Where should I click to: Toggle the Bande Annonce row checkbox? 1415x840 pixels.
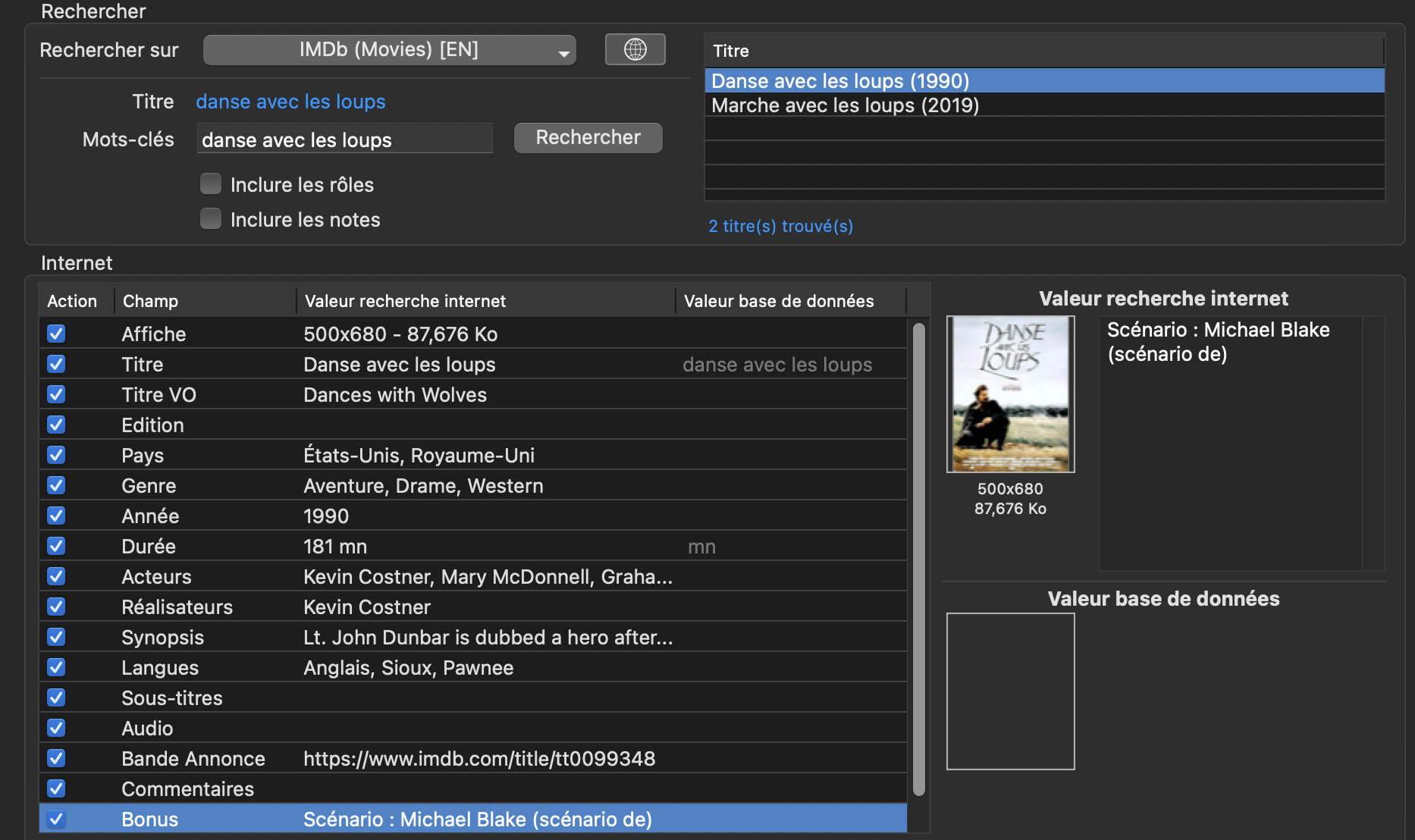point(56,758)
